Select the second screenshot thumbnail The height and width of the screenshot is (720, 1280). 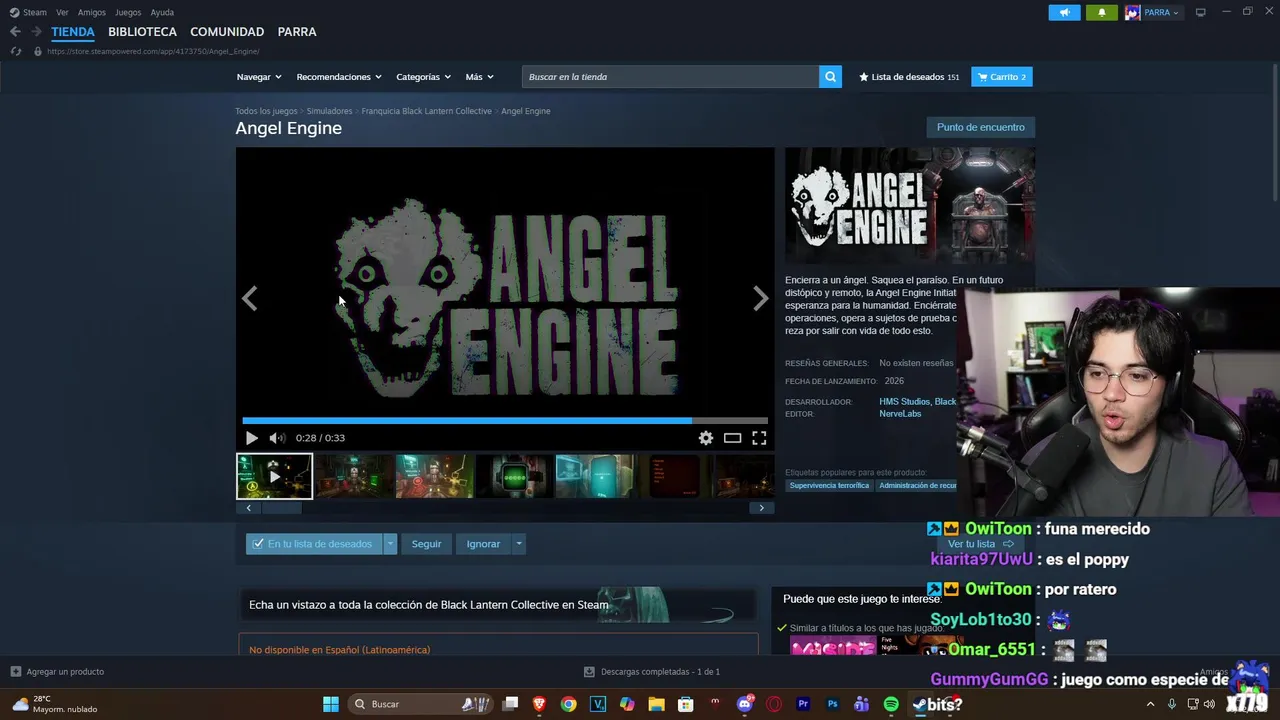pos(355,476)
